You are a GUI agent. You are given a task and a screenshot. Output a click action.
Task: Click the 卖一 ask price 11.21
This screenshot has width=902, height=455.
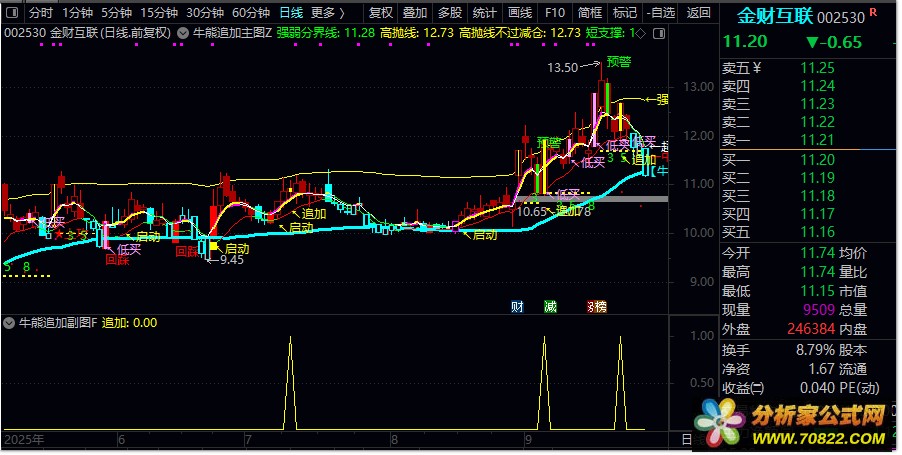817,140
